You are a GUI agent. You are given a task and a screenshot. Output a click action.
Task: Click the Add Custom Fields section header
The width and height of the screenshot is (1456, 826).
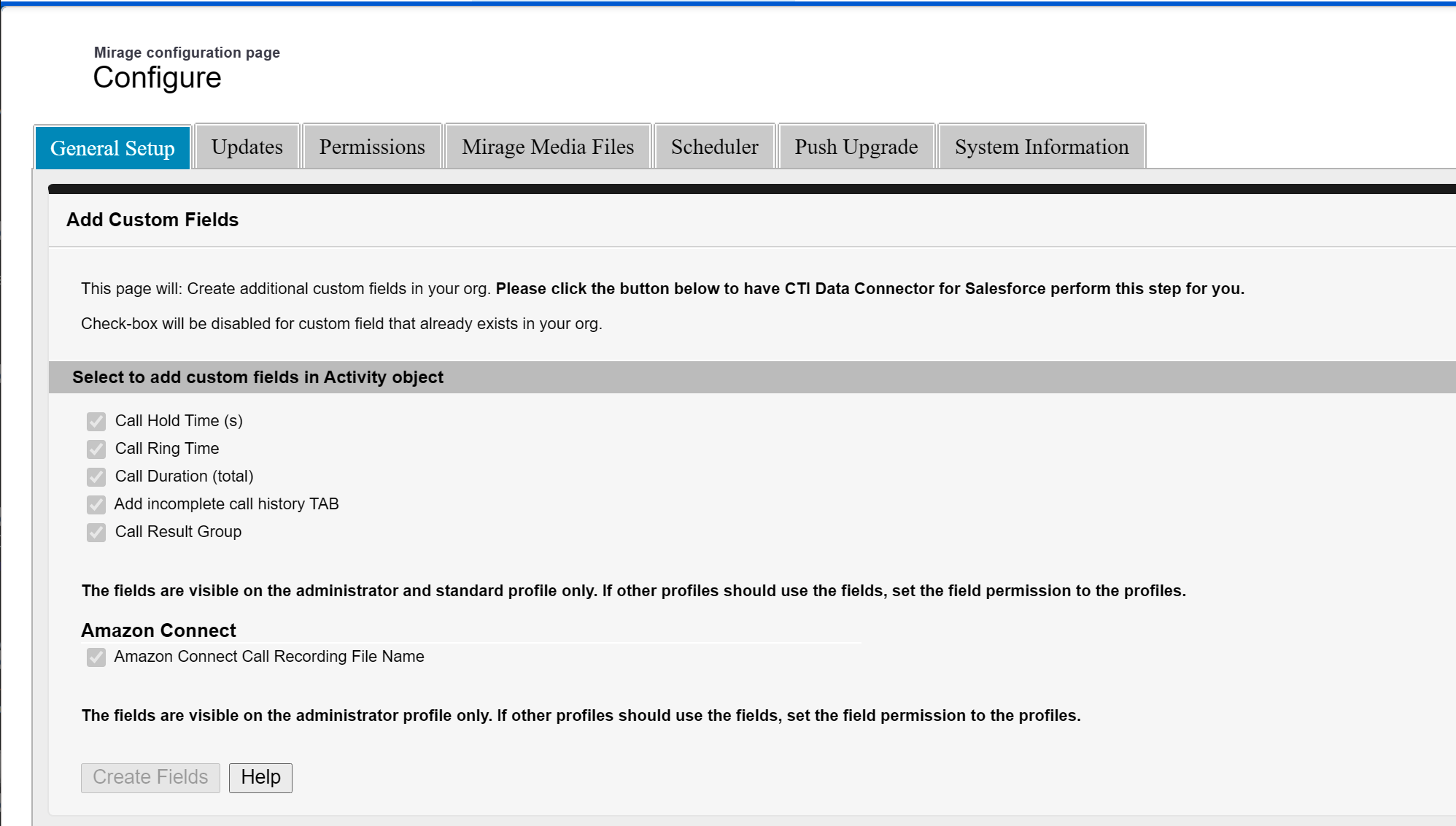click(152, 220)
